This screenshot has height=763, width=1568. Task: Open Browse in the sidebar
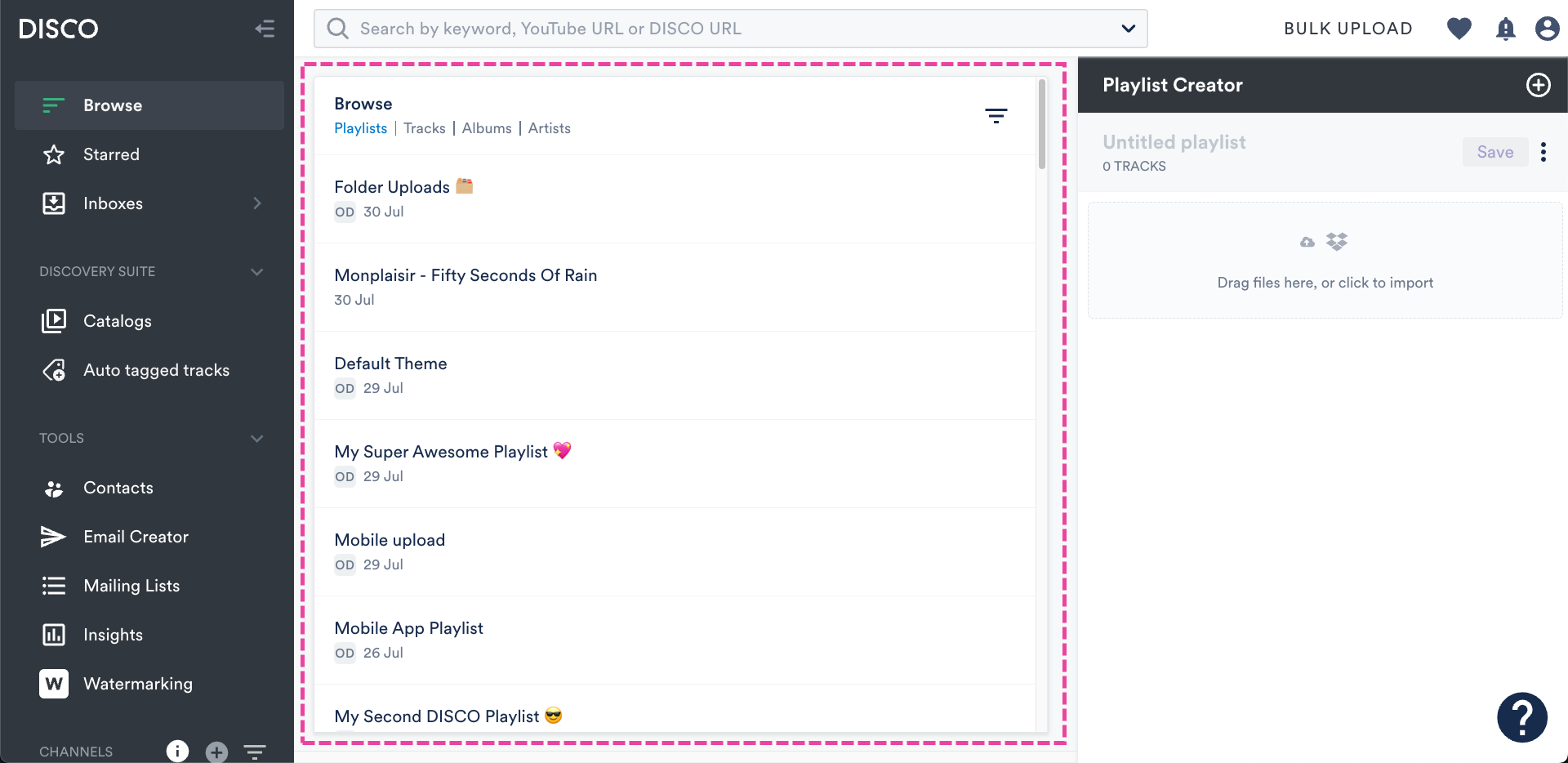[149, 105]
